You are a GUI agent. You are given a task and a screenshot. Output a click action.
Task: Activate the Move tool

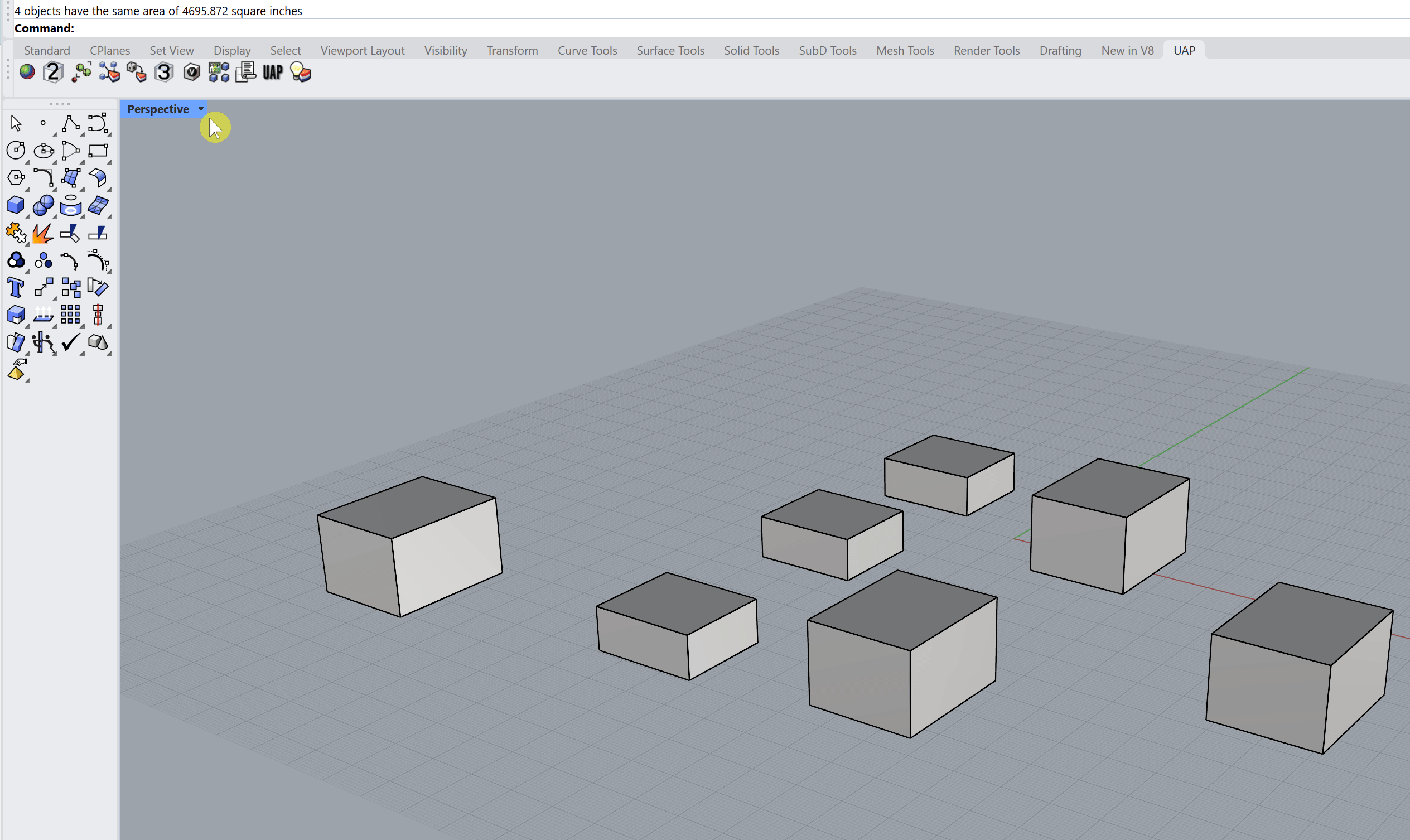coord(43,288)
